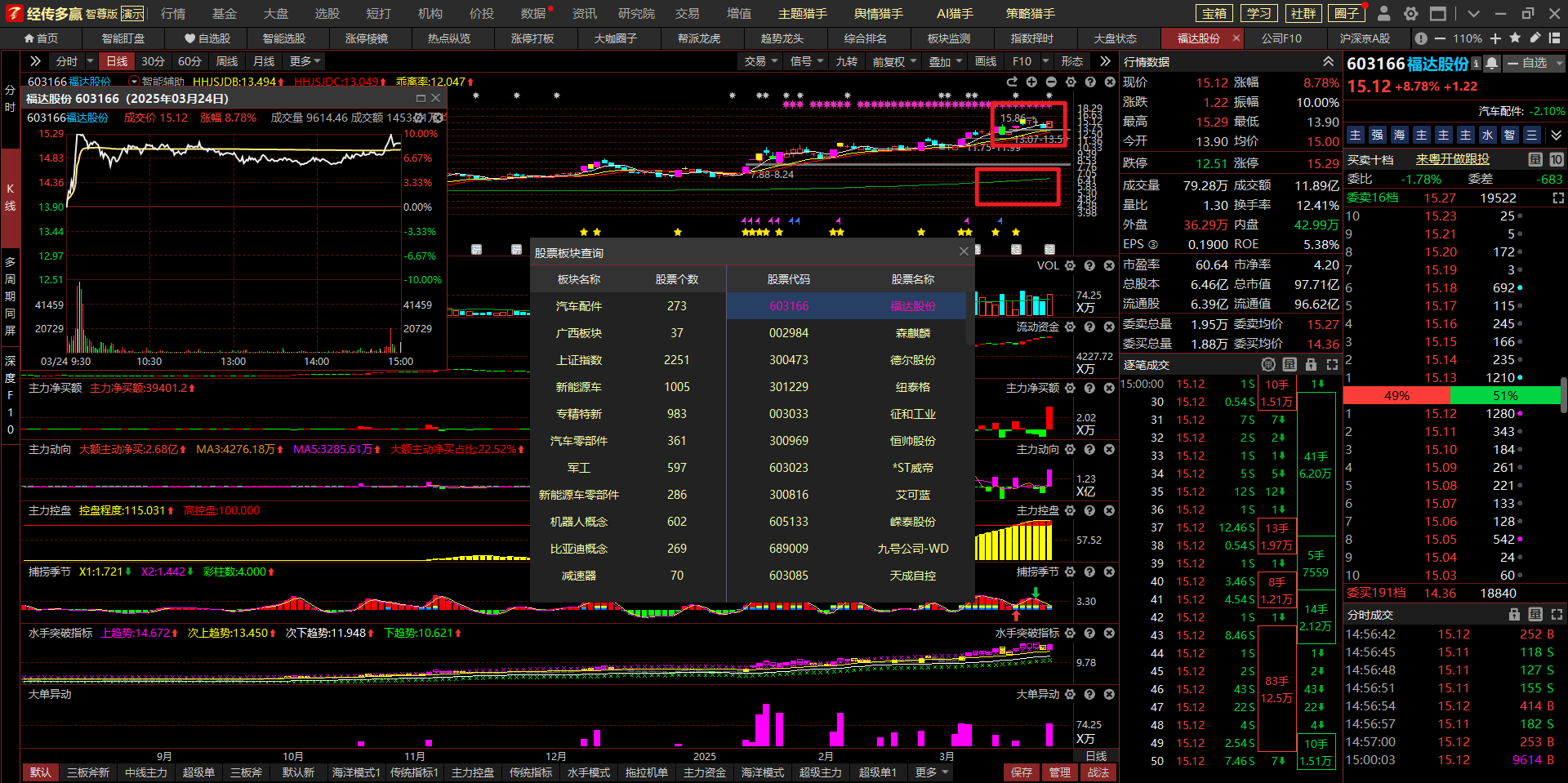Click the 画线 button in chart toolbar
The height and width of the screenshot is (783, 1568).
point(986,61)
